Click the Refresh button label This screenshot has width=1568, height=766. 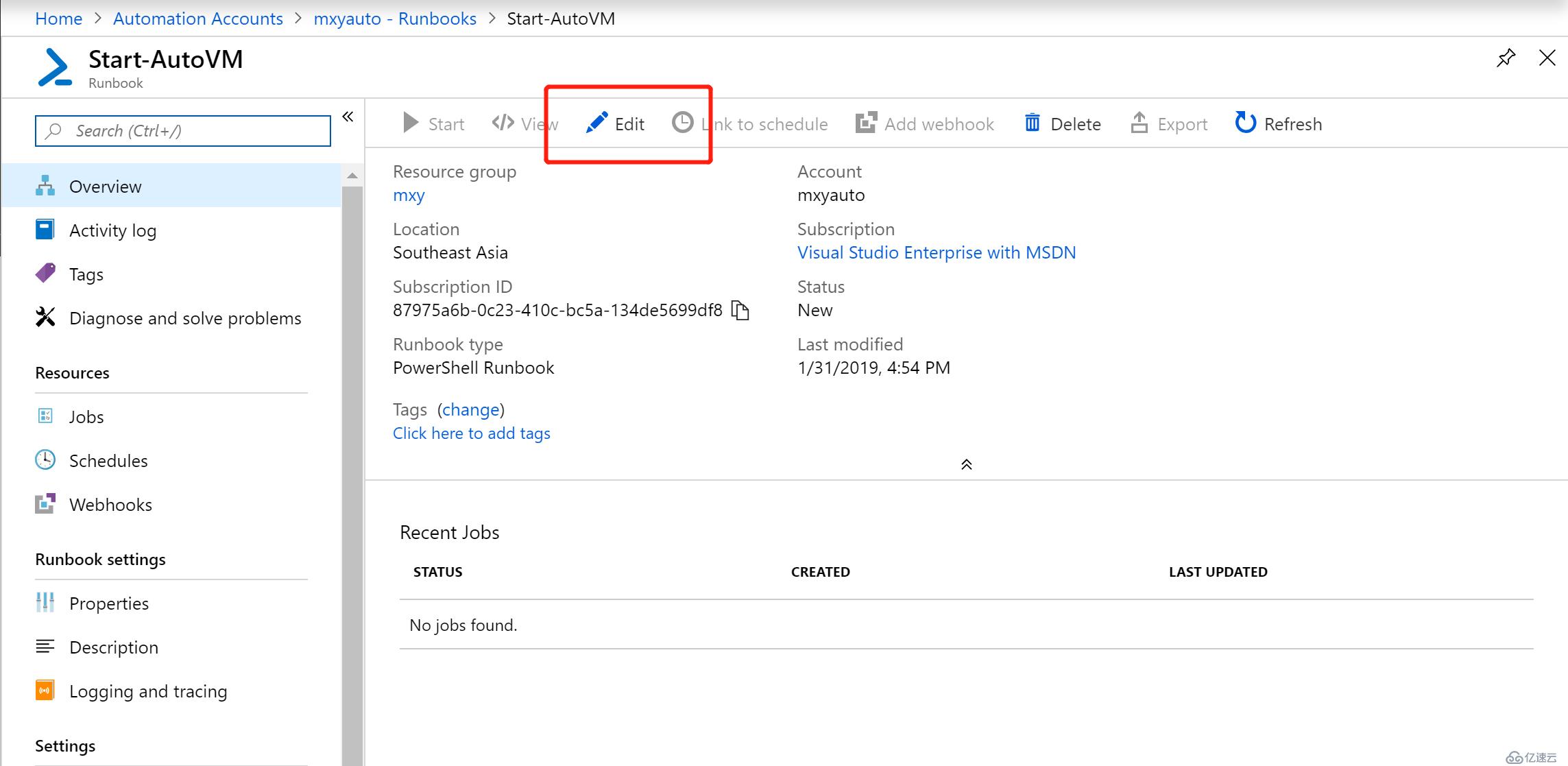1293,124
